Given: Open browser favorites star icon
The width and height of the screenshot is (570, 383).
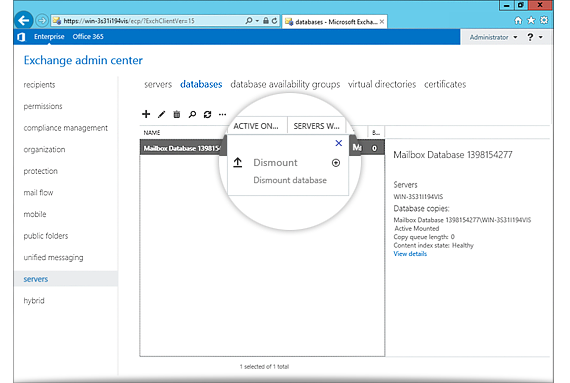Looking at the screenshot, I should coord(531,20).
